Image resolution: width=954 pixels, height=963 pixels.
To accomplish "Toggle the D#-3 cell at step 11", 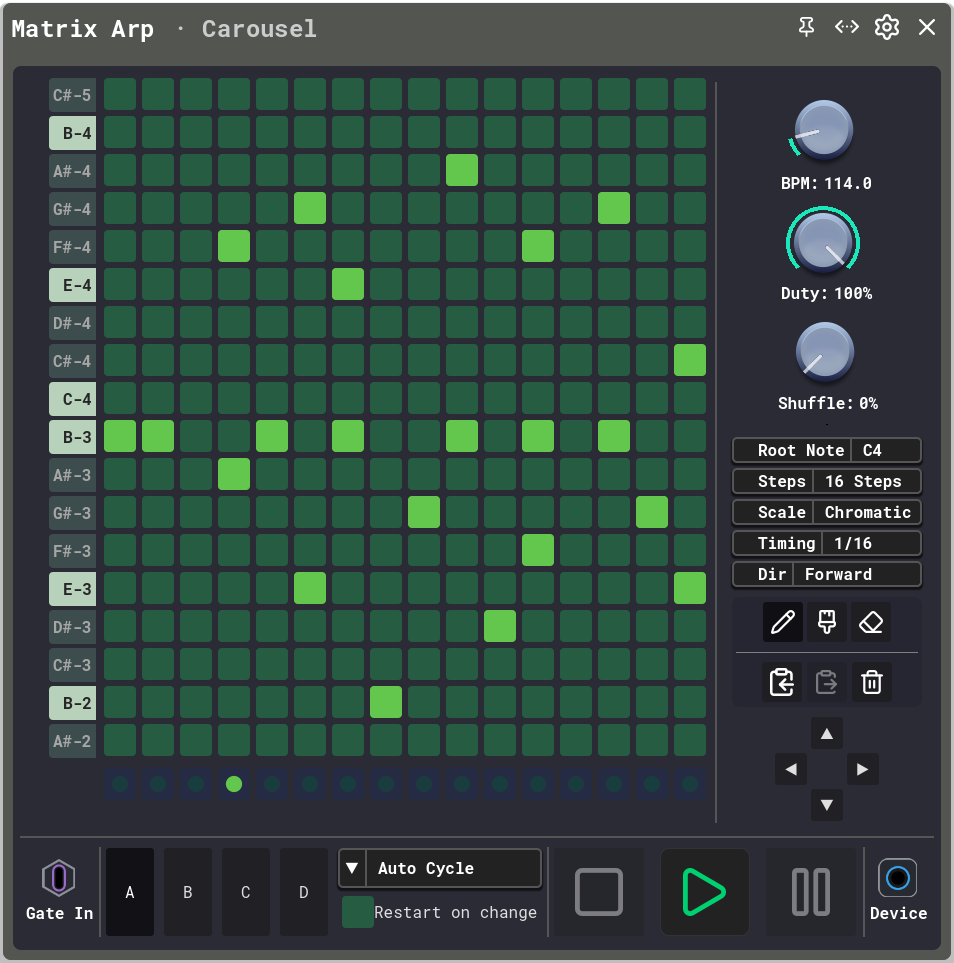I will point(500,626).
